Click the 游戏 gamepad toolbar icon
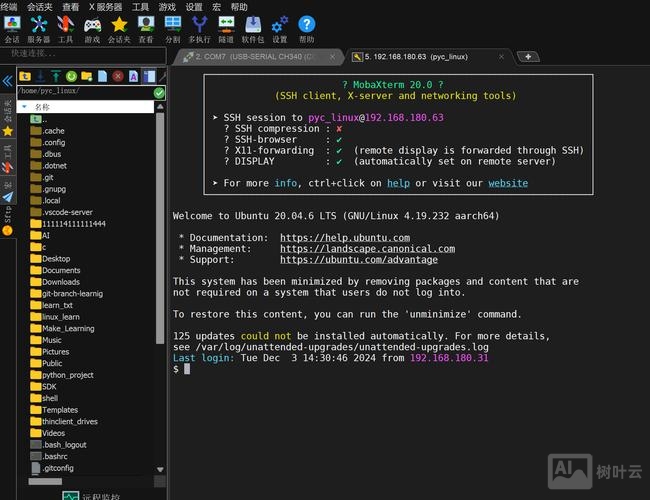This screenshot has height=500, width=650. click(x=92, y=29)
